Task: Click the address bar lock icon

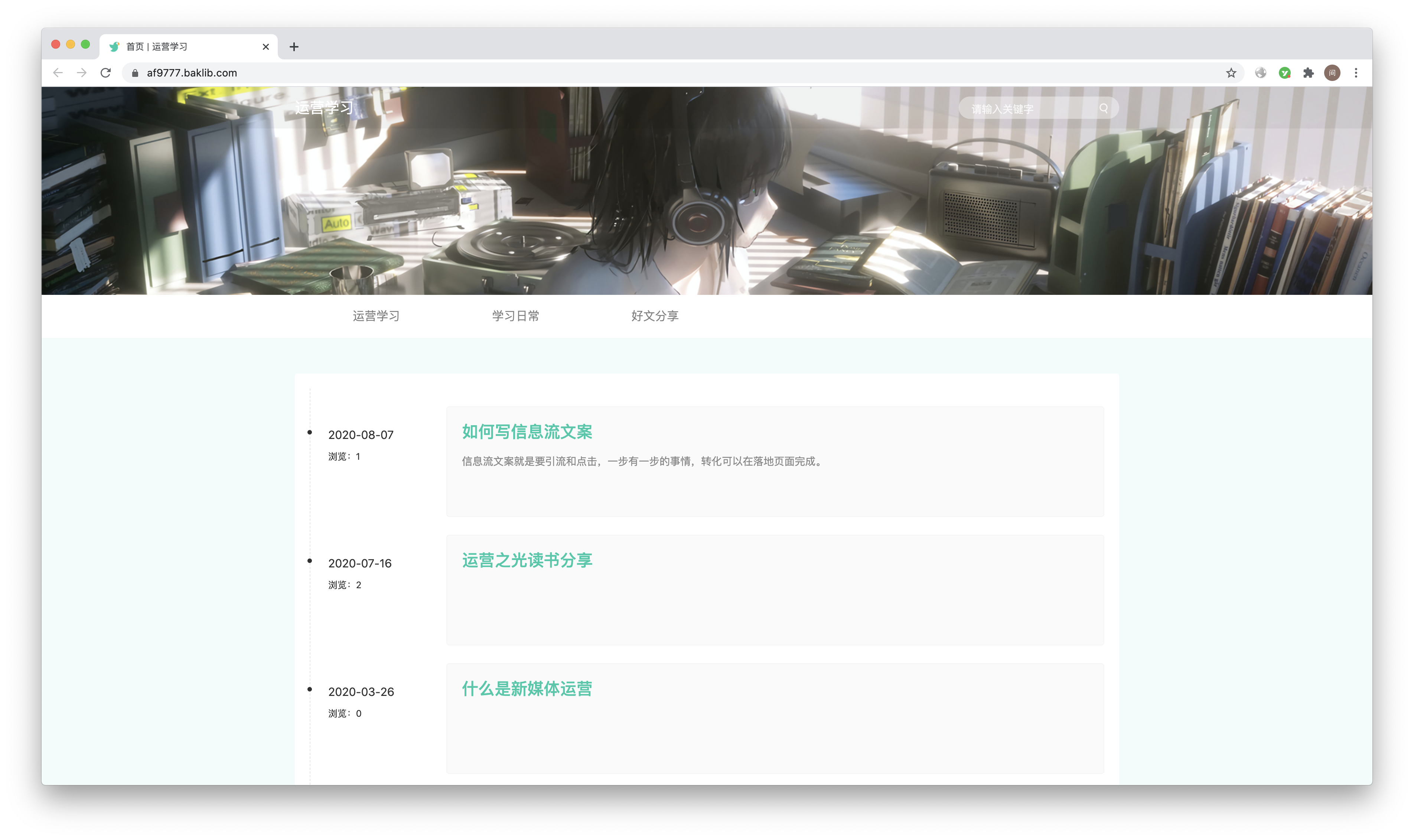Action: click(x=135, y=73)
